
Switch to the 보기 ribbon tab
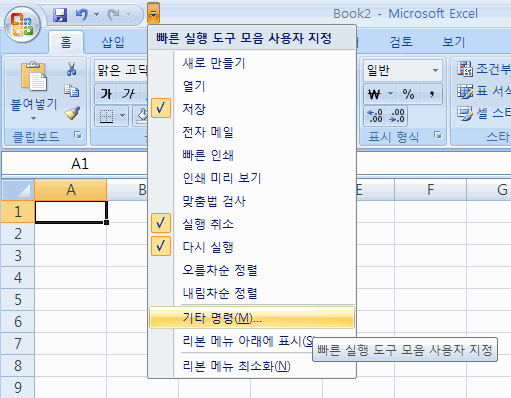point(453,42)
